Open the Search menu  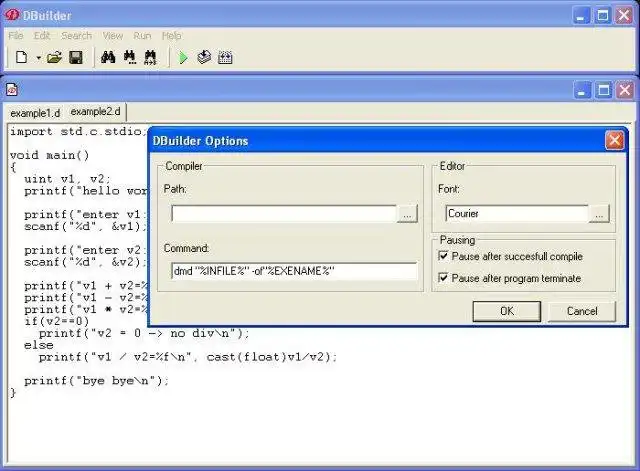point(76,36)
